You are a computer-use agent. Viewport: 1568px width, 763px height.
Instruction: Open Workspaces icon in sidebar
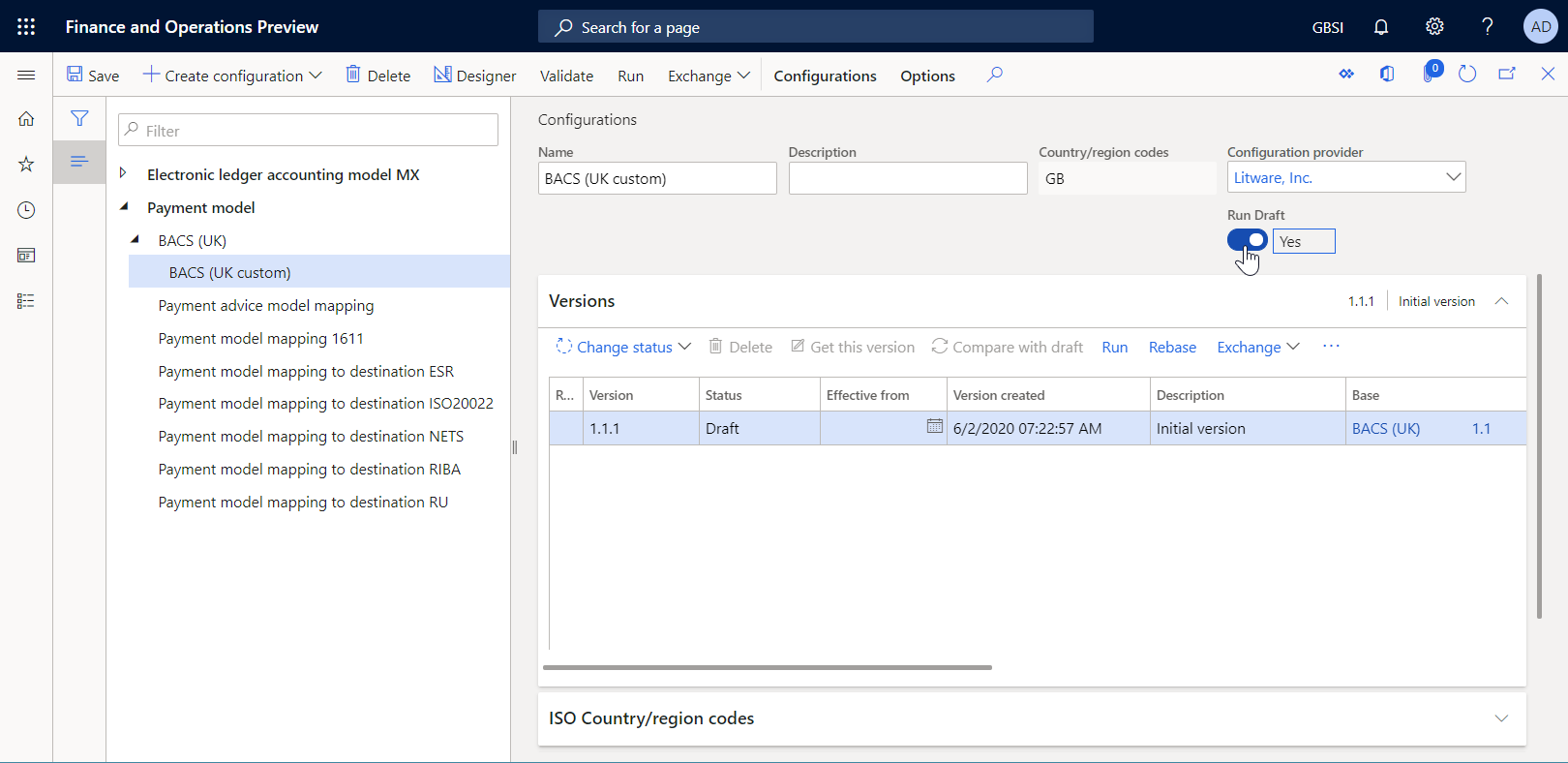click(x=26, y=256)
